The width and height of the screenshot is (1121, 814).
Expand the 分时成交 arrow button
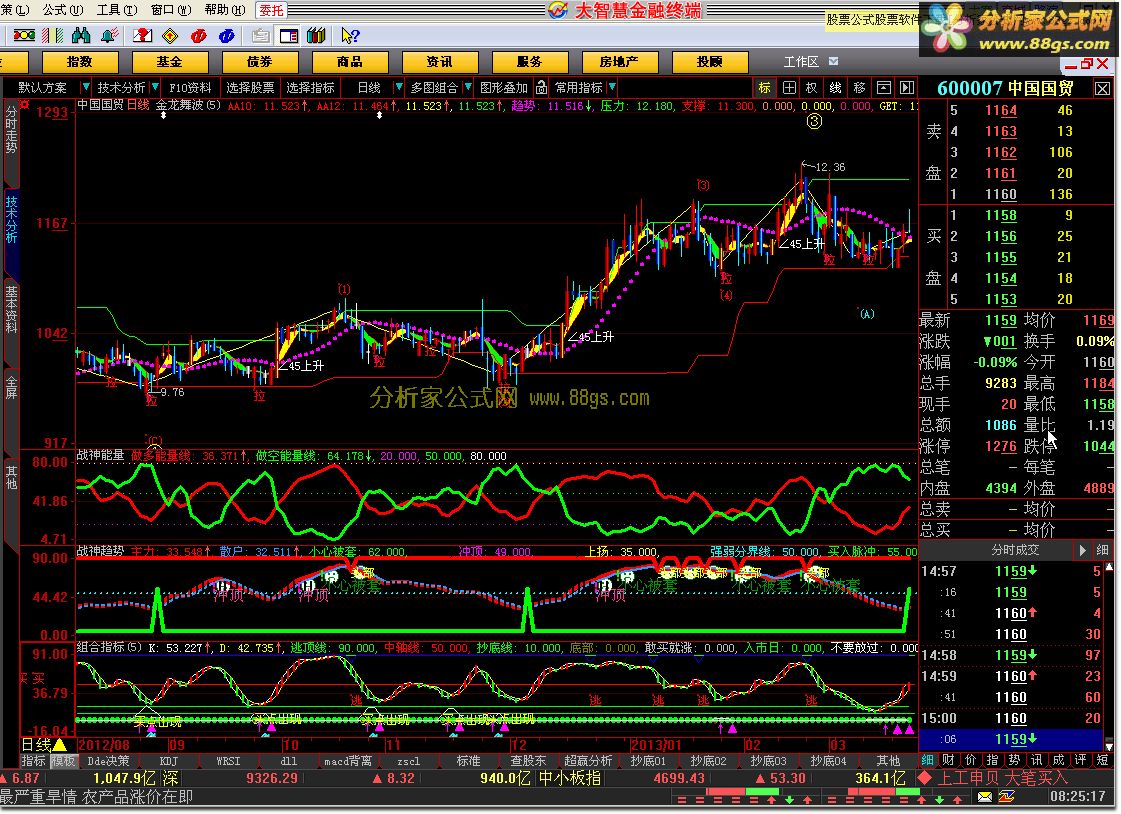[x=1082, y=550]
